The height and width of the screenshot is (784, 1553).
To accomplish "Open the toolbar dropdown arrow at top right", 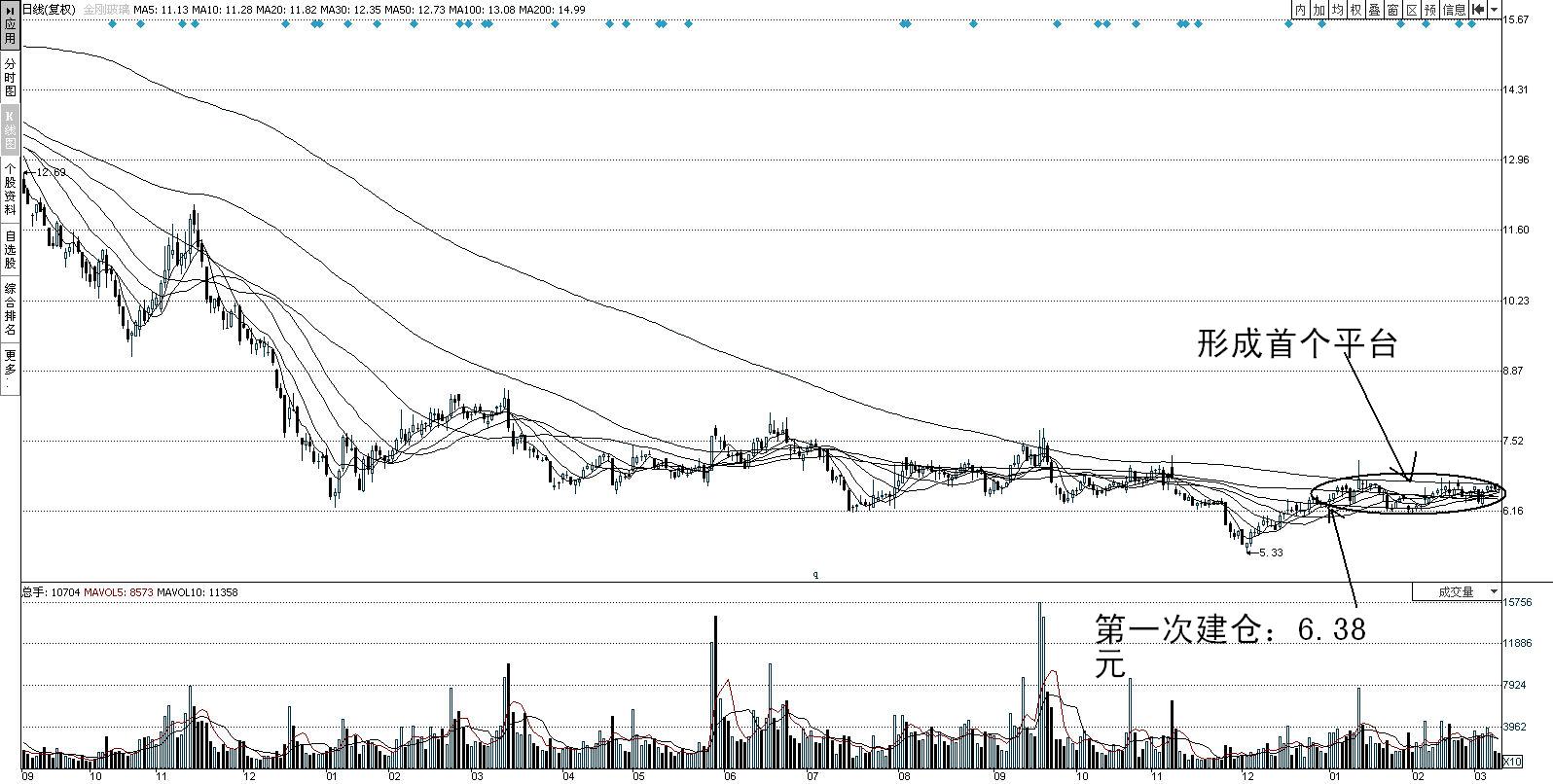I will [x=1495, y=10].
